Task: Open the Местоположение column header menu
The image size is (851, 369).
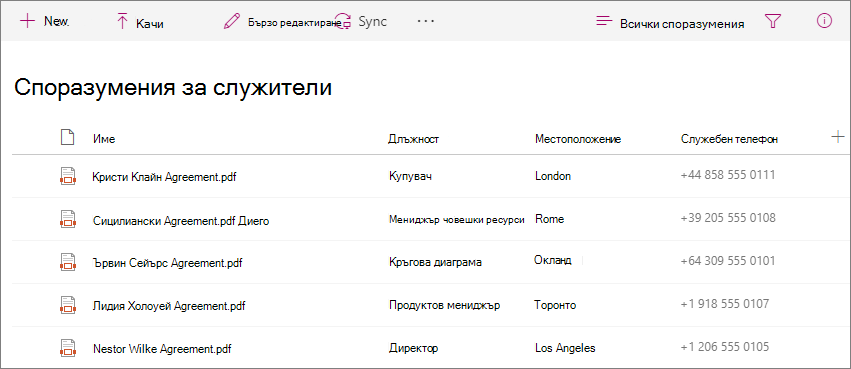Action: (x=577, y=139)
